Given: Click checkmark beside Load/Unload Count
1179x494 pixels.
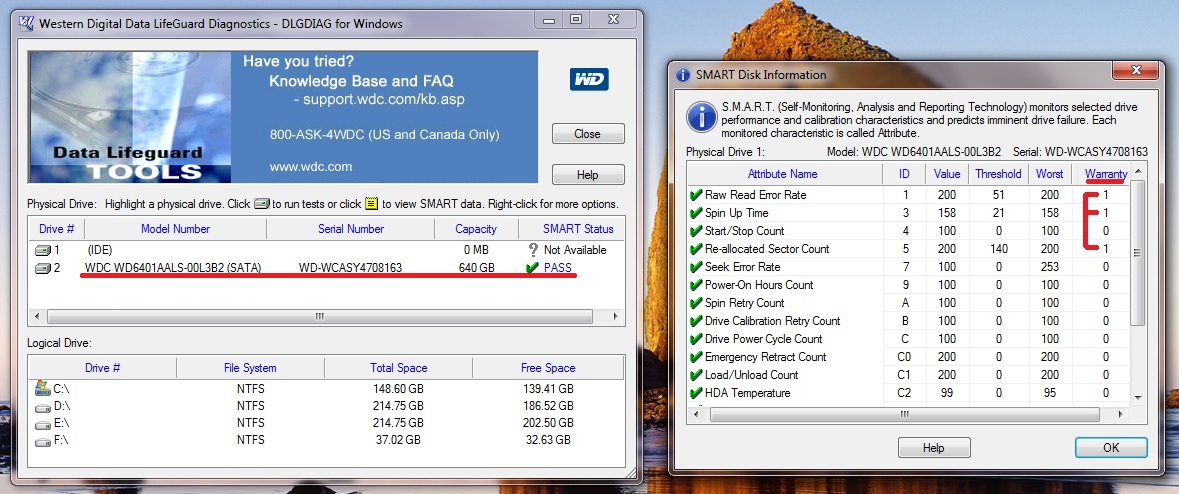Looking at the screenshot, I should (x=696, y=375).
